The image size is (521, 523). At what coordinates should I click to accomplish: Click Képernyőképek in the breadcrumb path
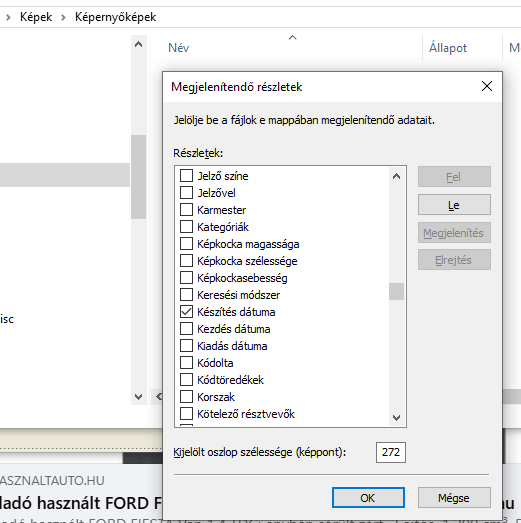pos(115,17)
